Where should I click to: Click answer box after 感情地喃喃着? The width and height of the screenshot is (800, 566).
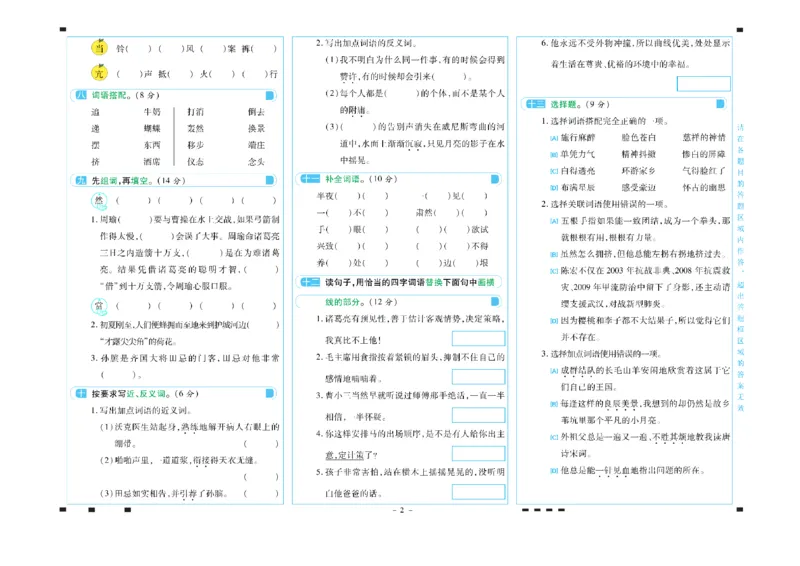[x=479, y=377]
